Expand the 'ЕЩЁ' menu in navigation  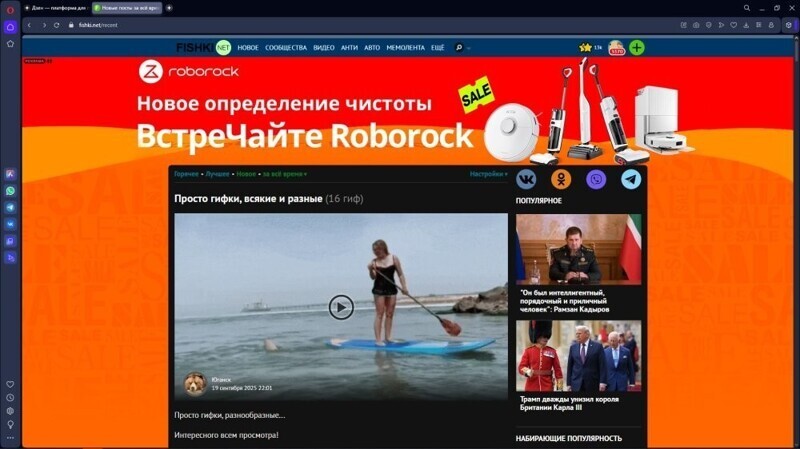(x=437, y=47)
